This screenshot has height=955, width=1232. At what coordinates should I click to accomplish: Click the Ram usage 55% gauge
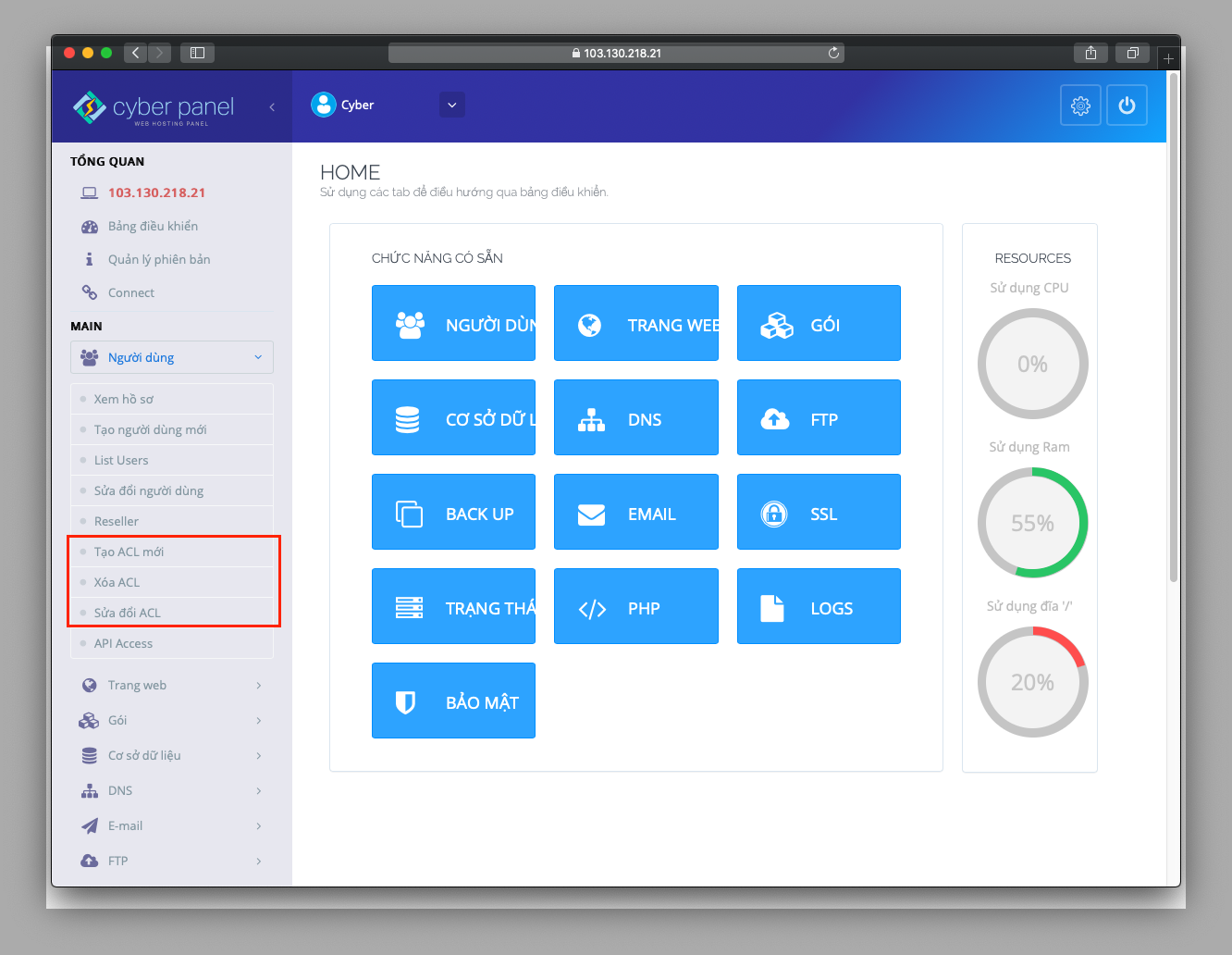[1032, 523]
